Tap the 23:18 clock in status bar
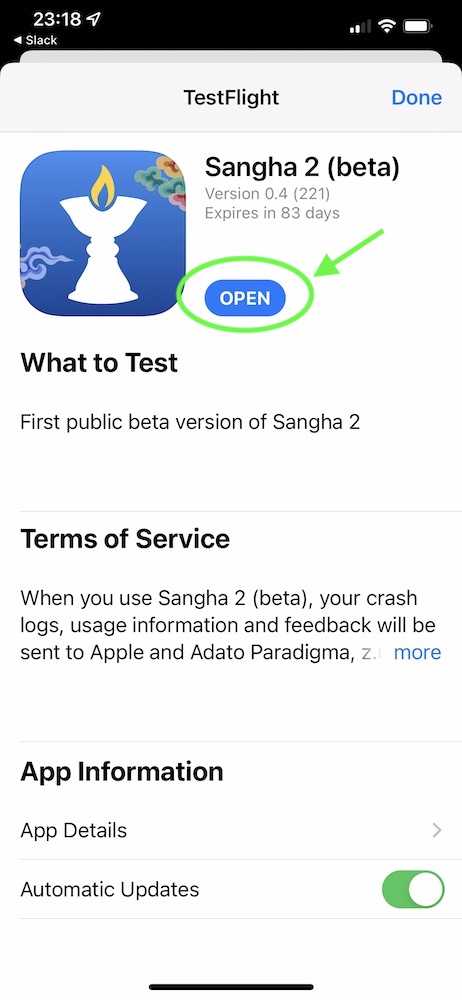This screenshot has width=462, height=1000. click(56, 20)
